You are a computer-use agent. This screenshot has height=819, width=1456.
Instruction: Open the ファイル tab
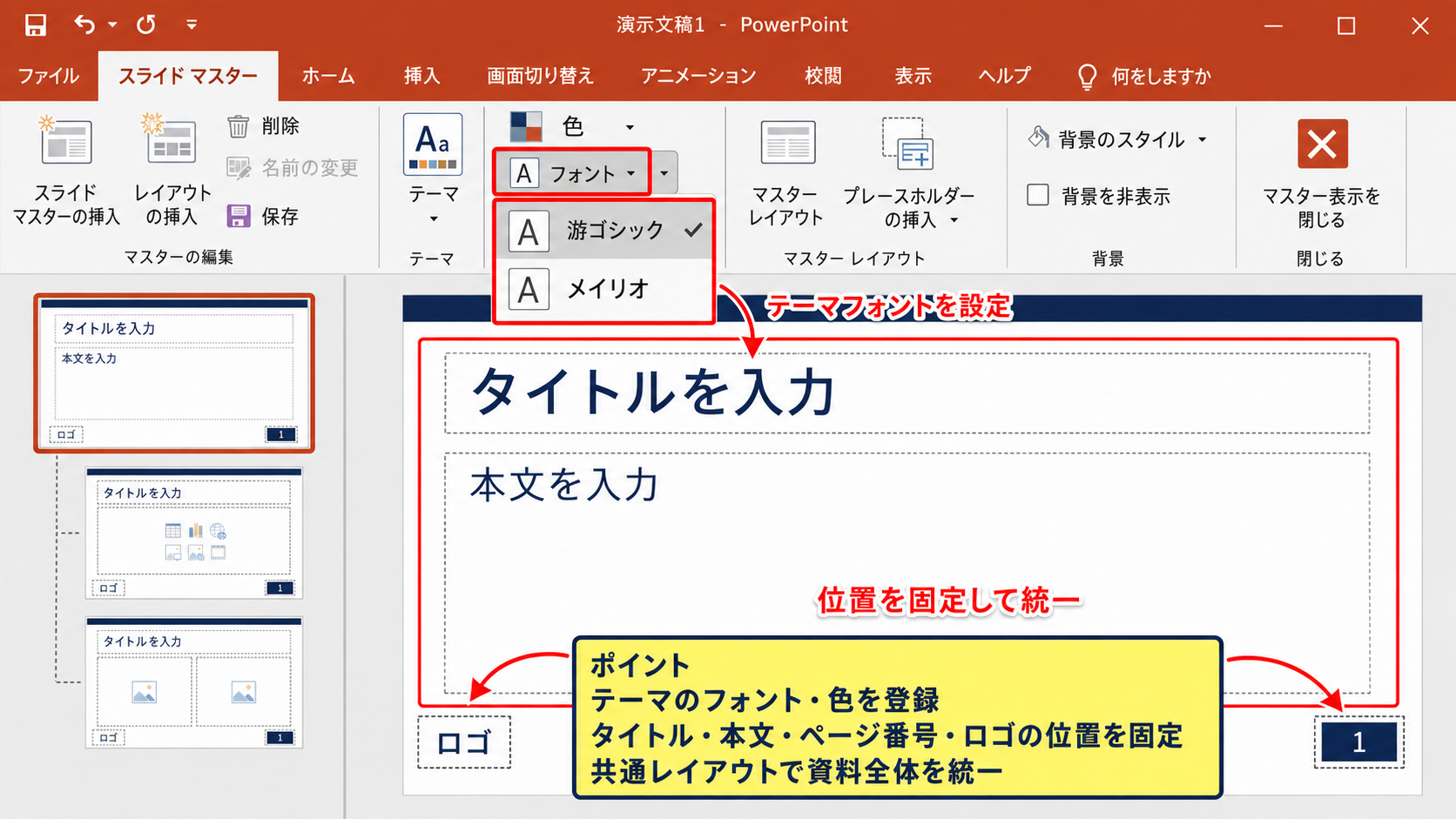pos(49,76)
